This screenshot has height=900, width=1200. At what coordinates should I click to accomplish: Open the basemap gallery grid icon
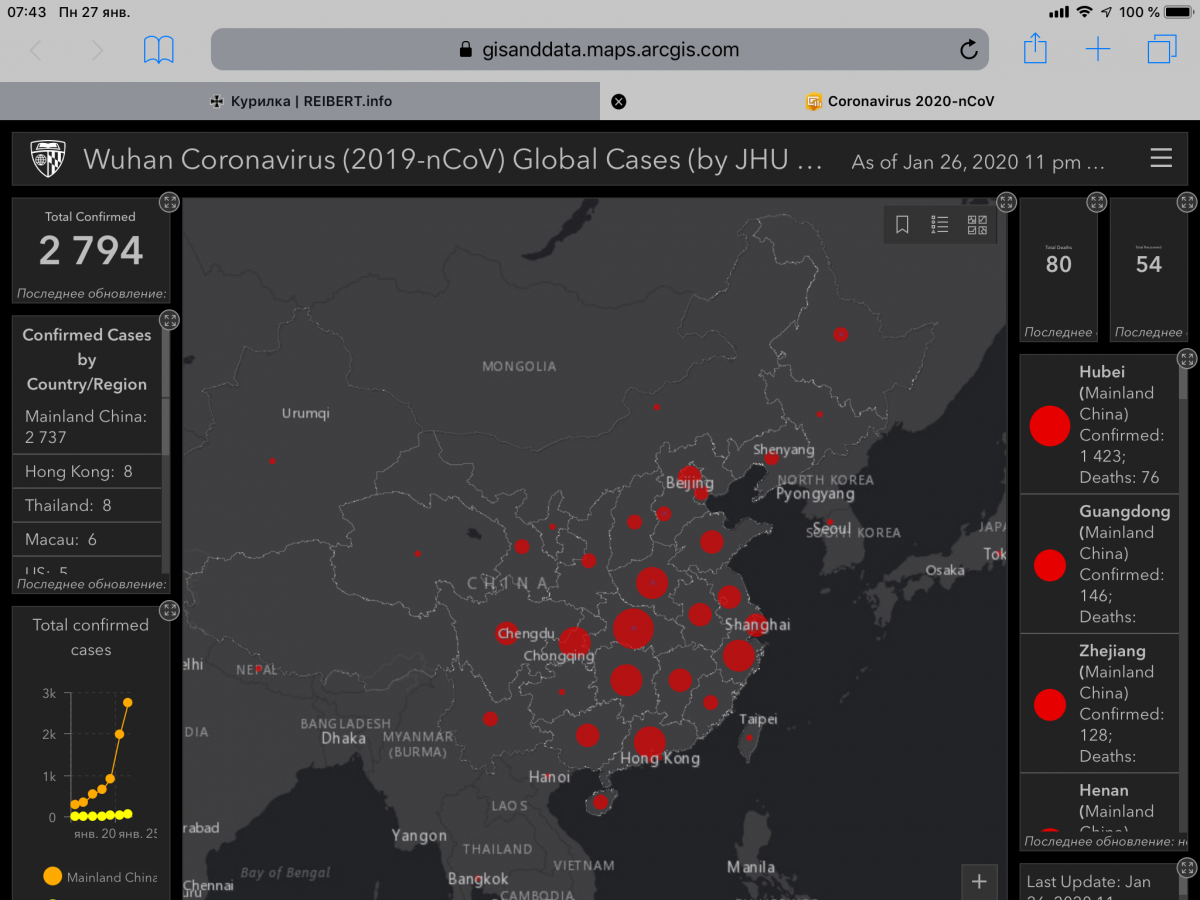tap(977, 225)
